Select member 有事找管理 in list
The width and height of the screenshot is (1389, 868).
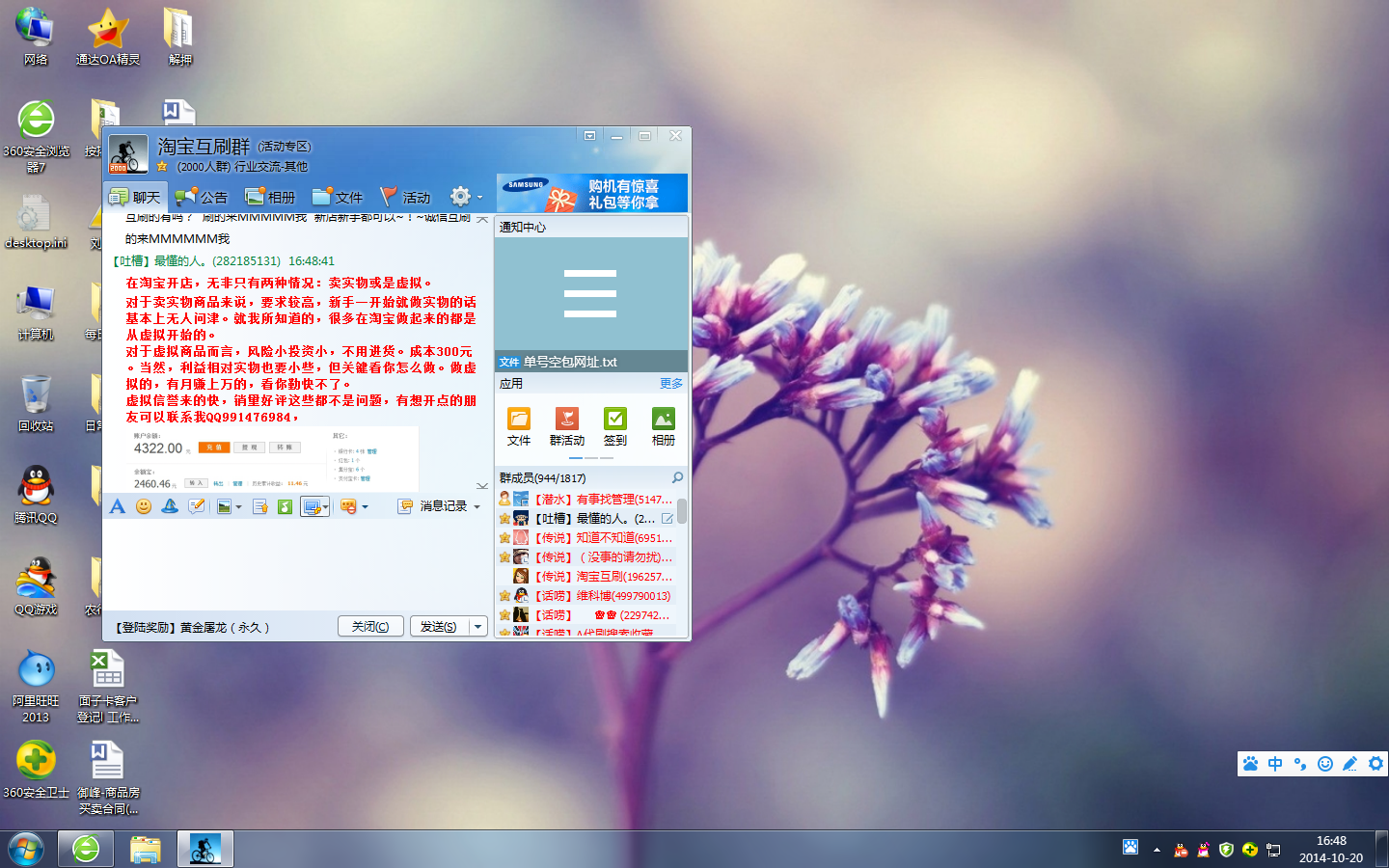[586, 500]
